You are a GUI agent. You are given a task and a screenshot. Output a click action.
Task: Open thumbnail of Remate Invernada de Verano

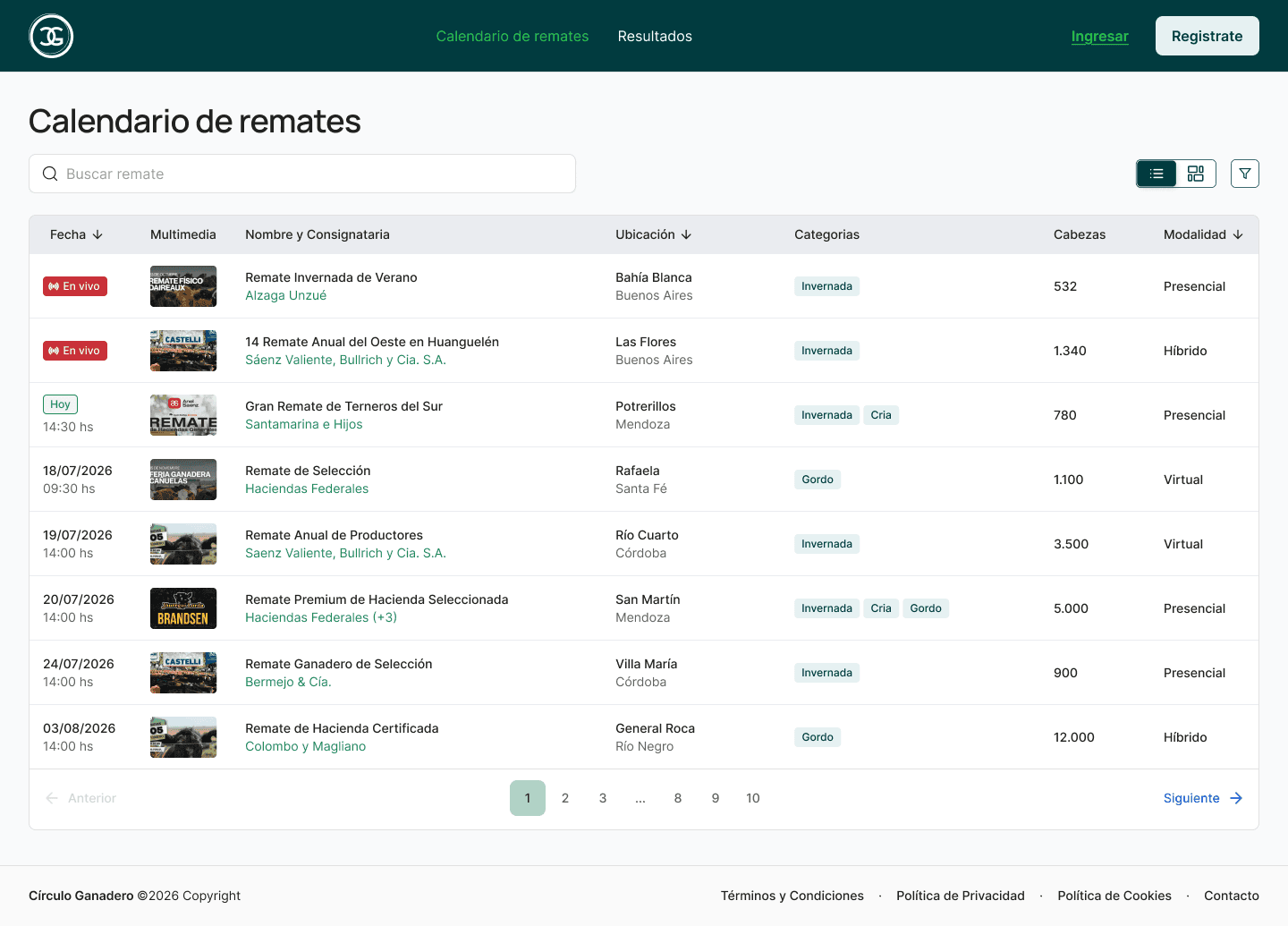[183, 286]
